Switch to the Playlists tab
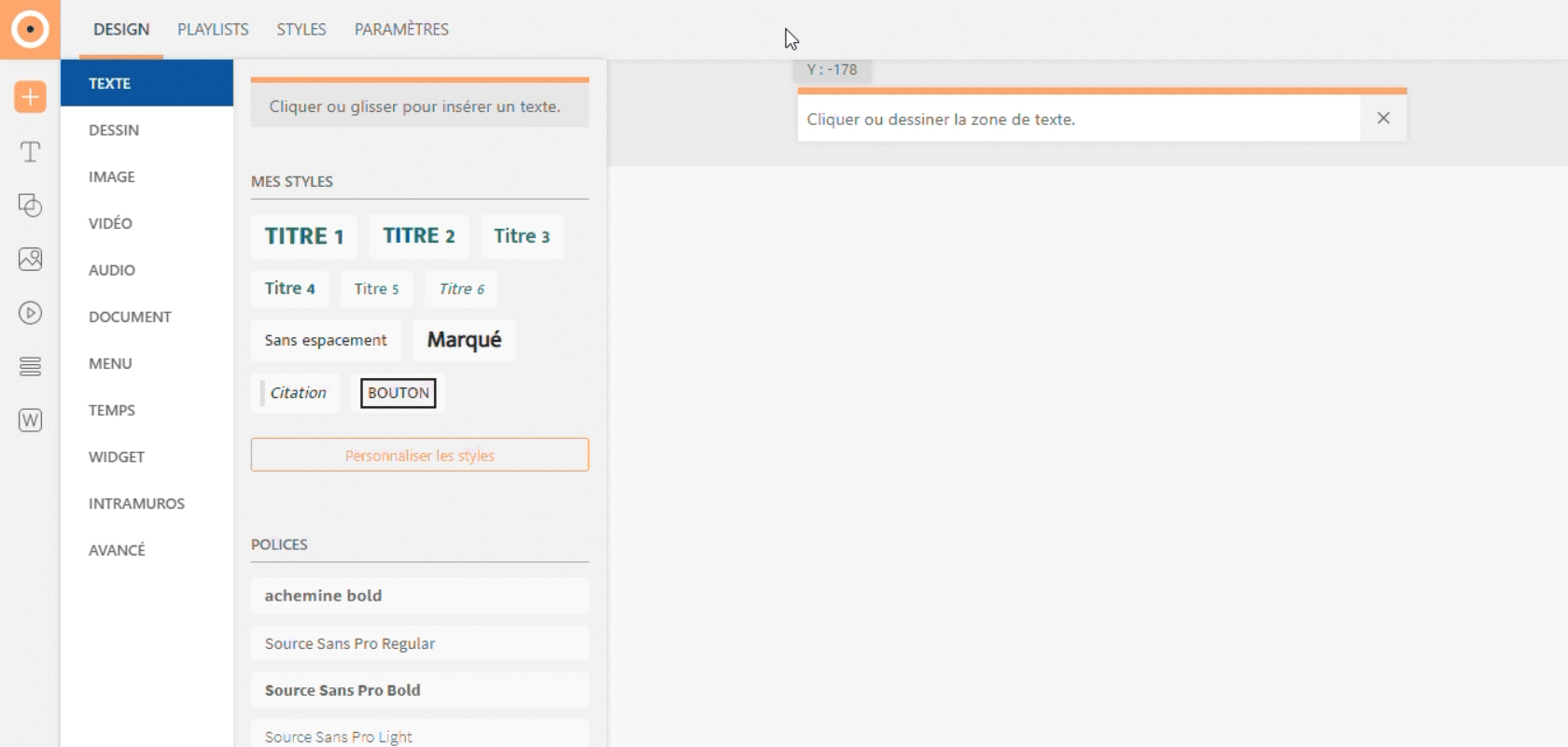Viewport: 1568px width, 747px height. click(213, 29)
